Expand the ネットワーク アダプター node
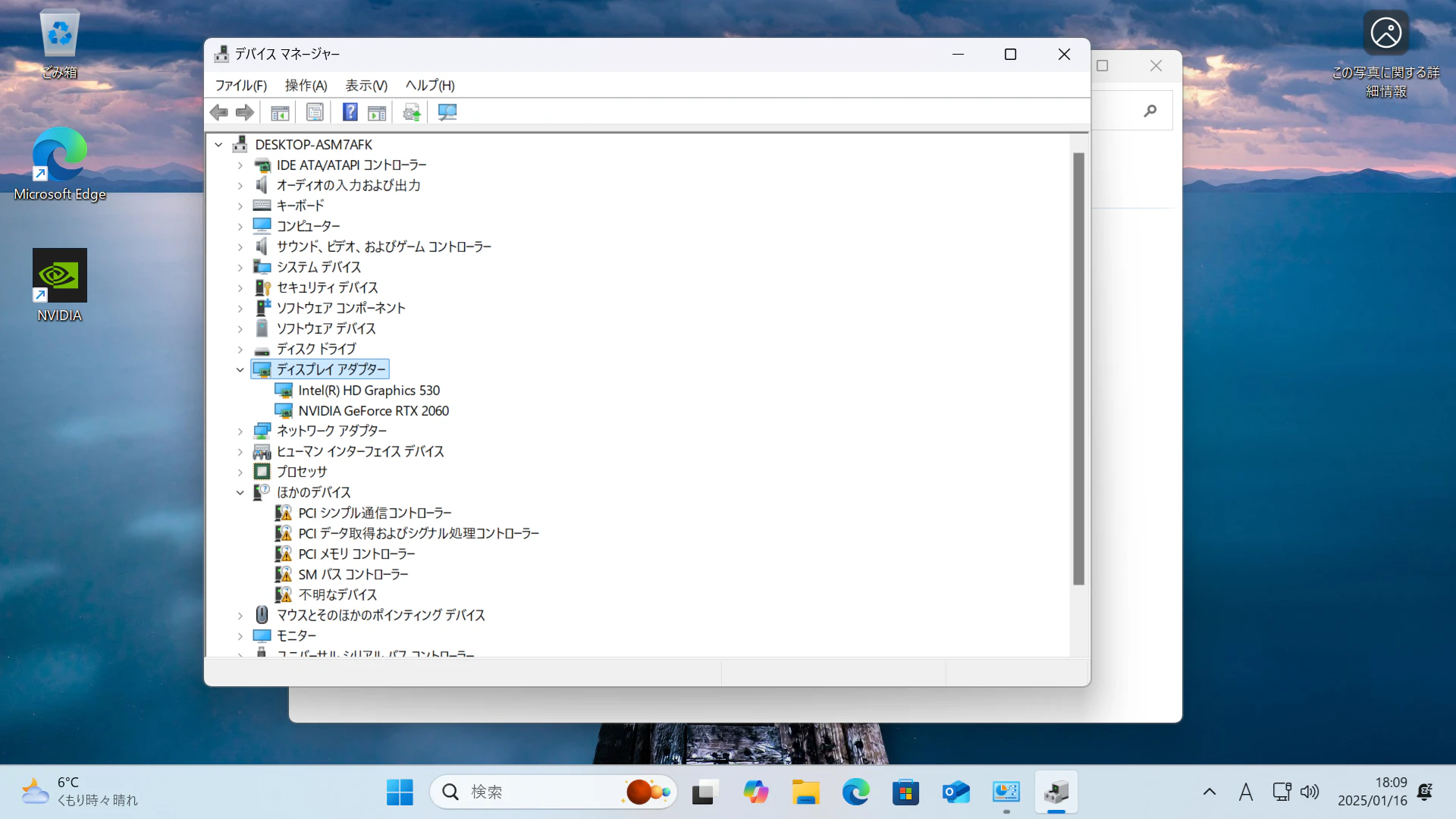The width and height of the screenshot is (1456, 819). click(240, 431)
